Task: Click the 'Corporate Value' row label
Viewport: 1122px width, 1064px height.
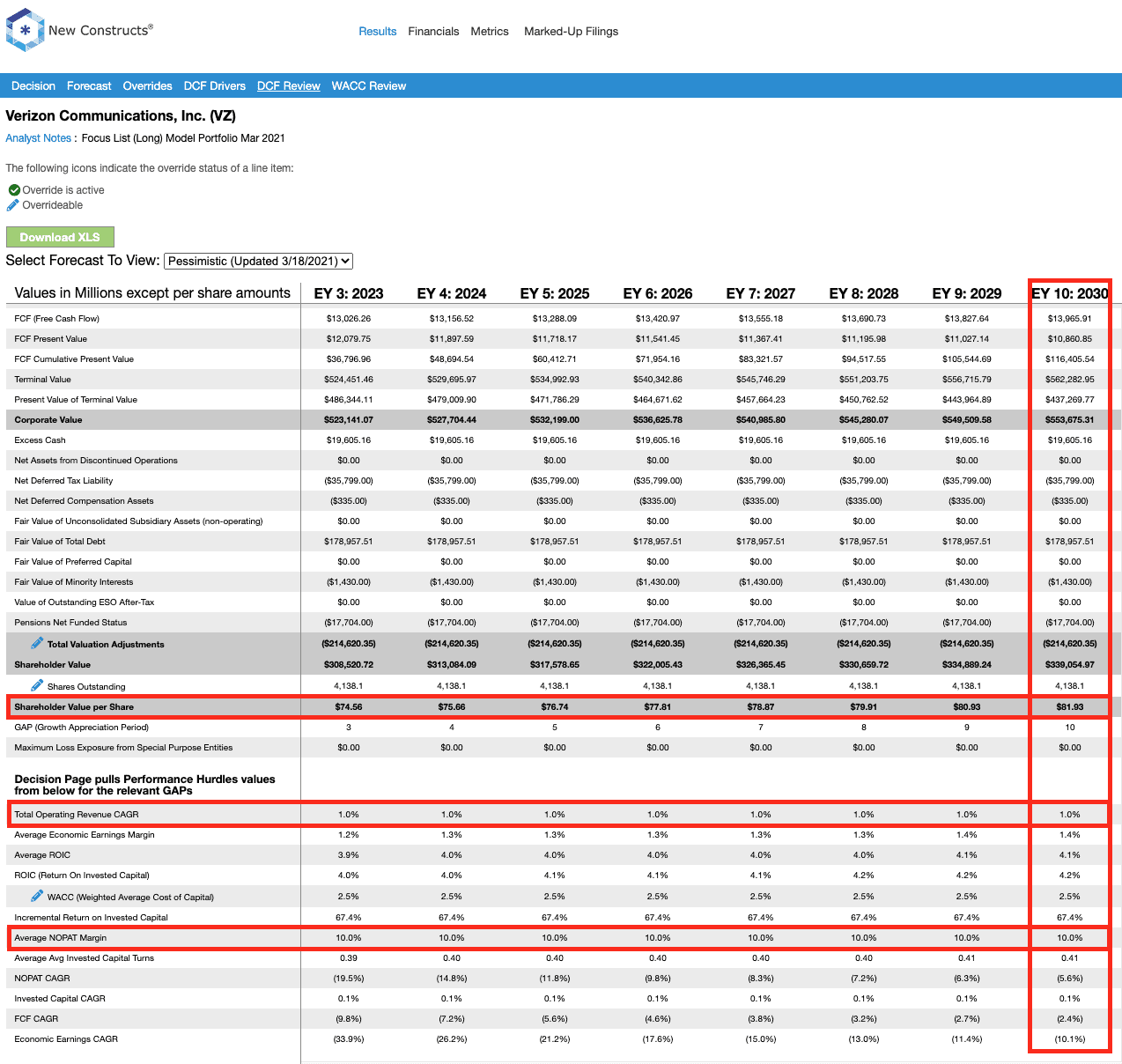Action: (x=48, y=420)
